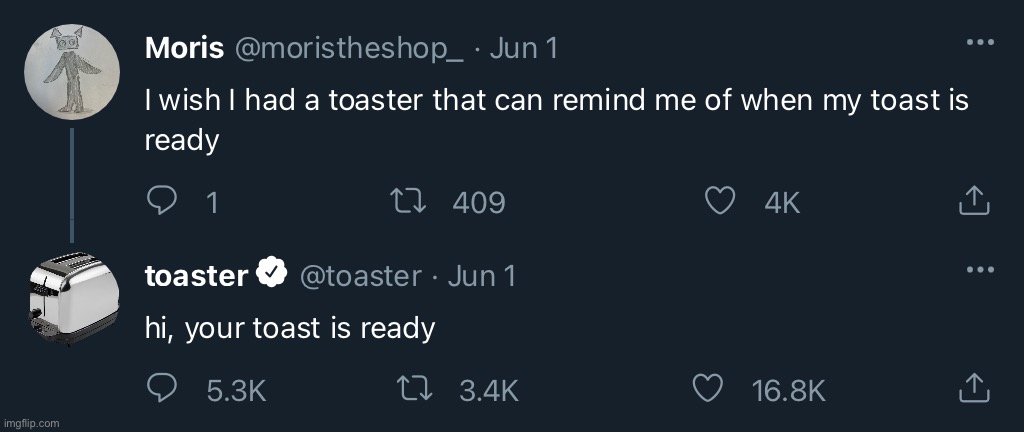Like the toaster's reply tweet
Image resolution: width=1024 pixels, height=432 pixels.
click(707, 390)
